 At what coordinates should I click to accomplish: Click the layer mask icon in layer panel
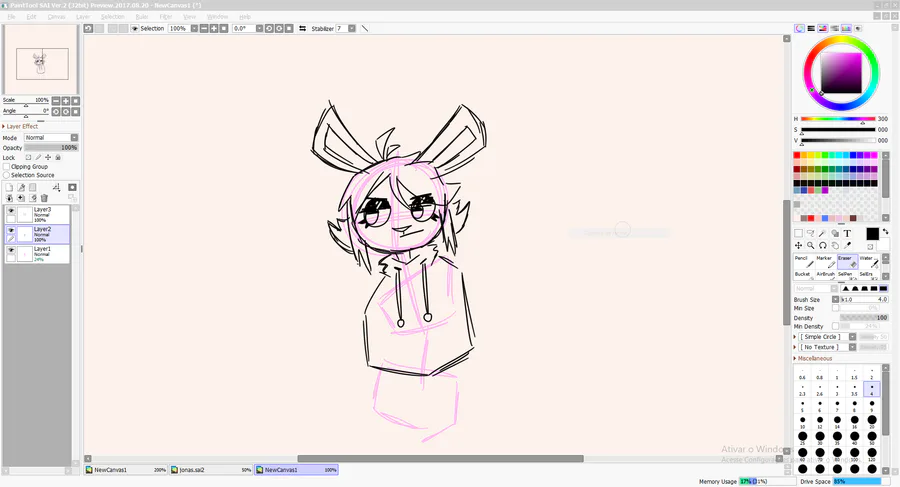click(72, 187)
